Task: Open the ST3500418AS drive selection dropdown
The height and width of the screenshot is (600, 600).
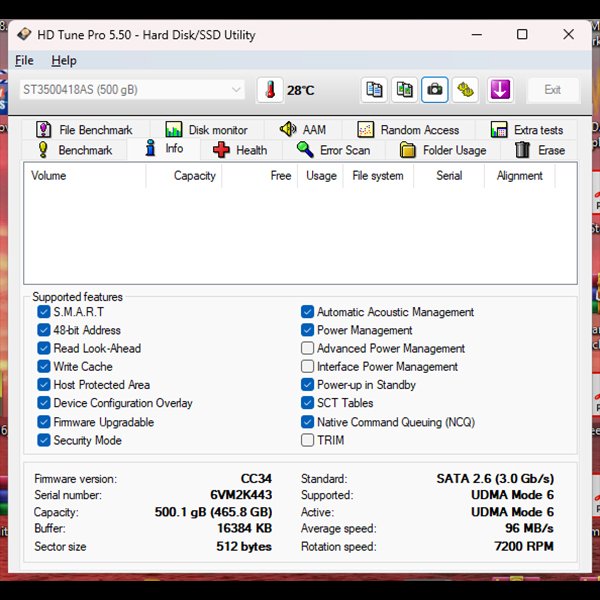Action: point(132,90)
